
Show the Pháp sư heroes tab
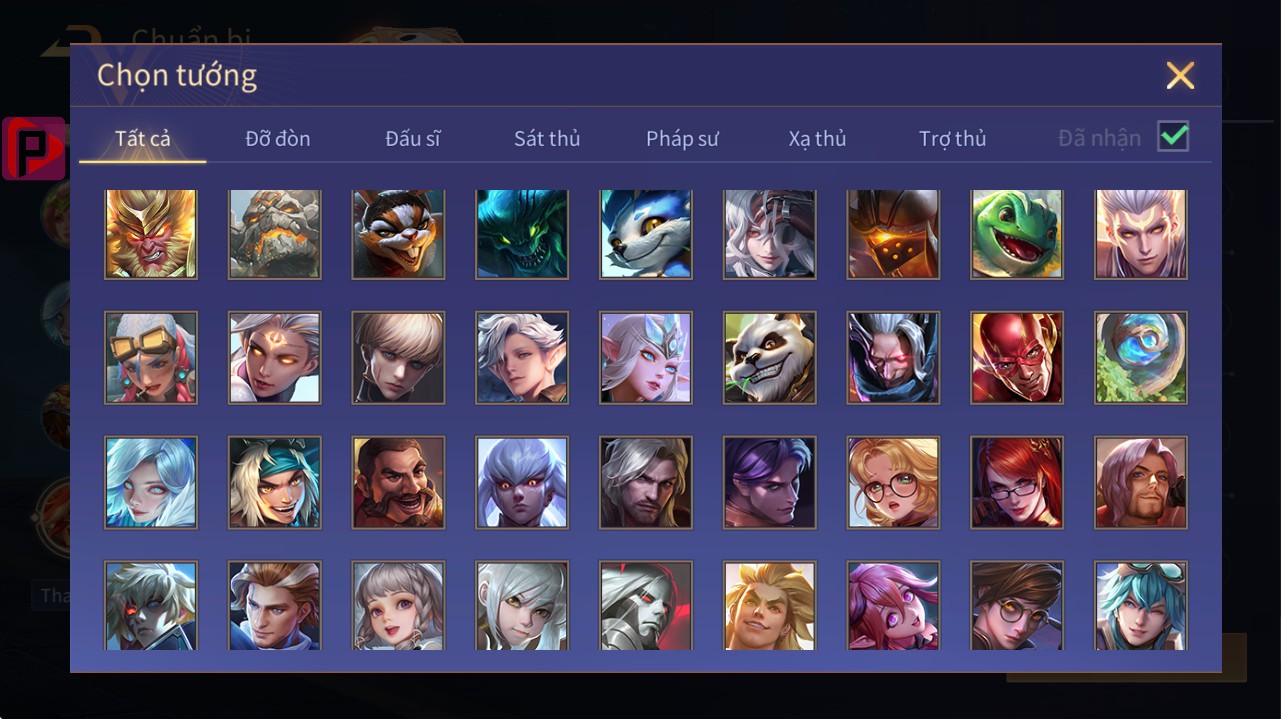(682, 138)
